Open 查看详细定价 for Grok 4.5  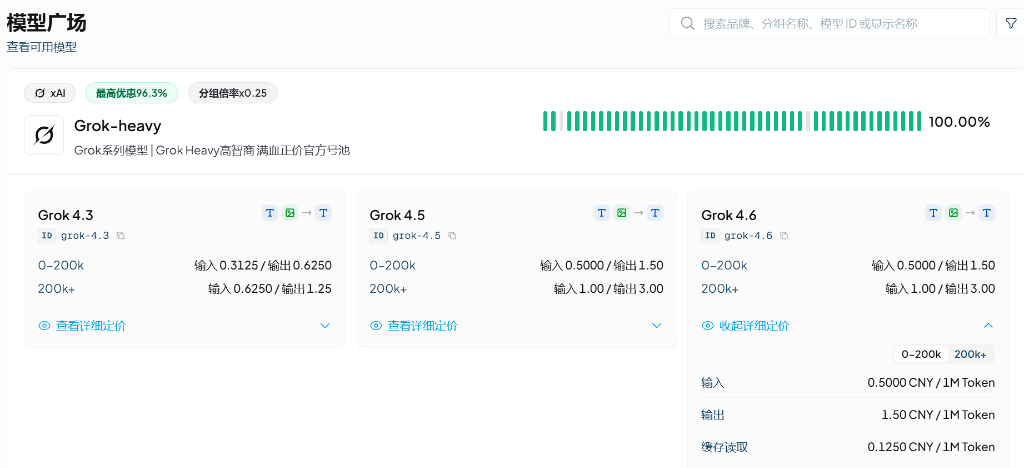tap(423, 326)
